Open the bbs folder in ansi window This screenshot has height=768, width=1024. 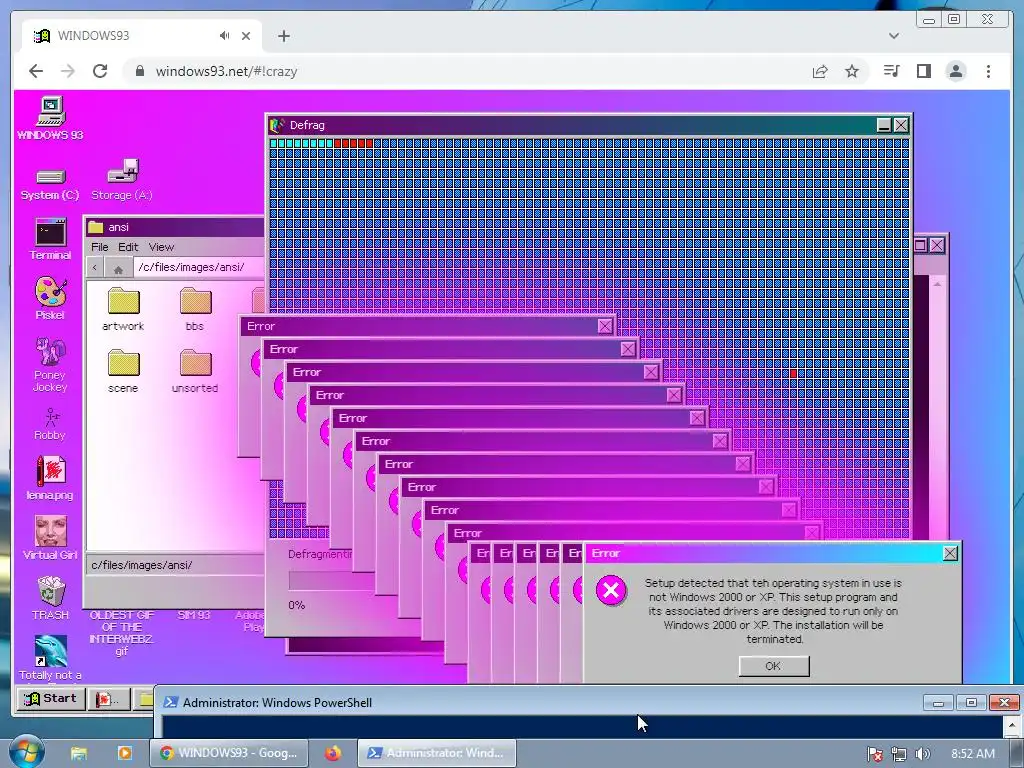[x=195, y=309]
